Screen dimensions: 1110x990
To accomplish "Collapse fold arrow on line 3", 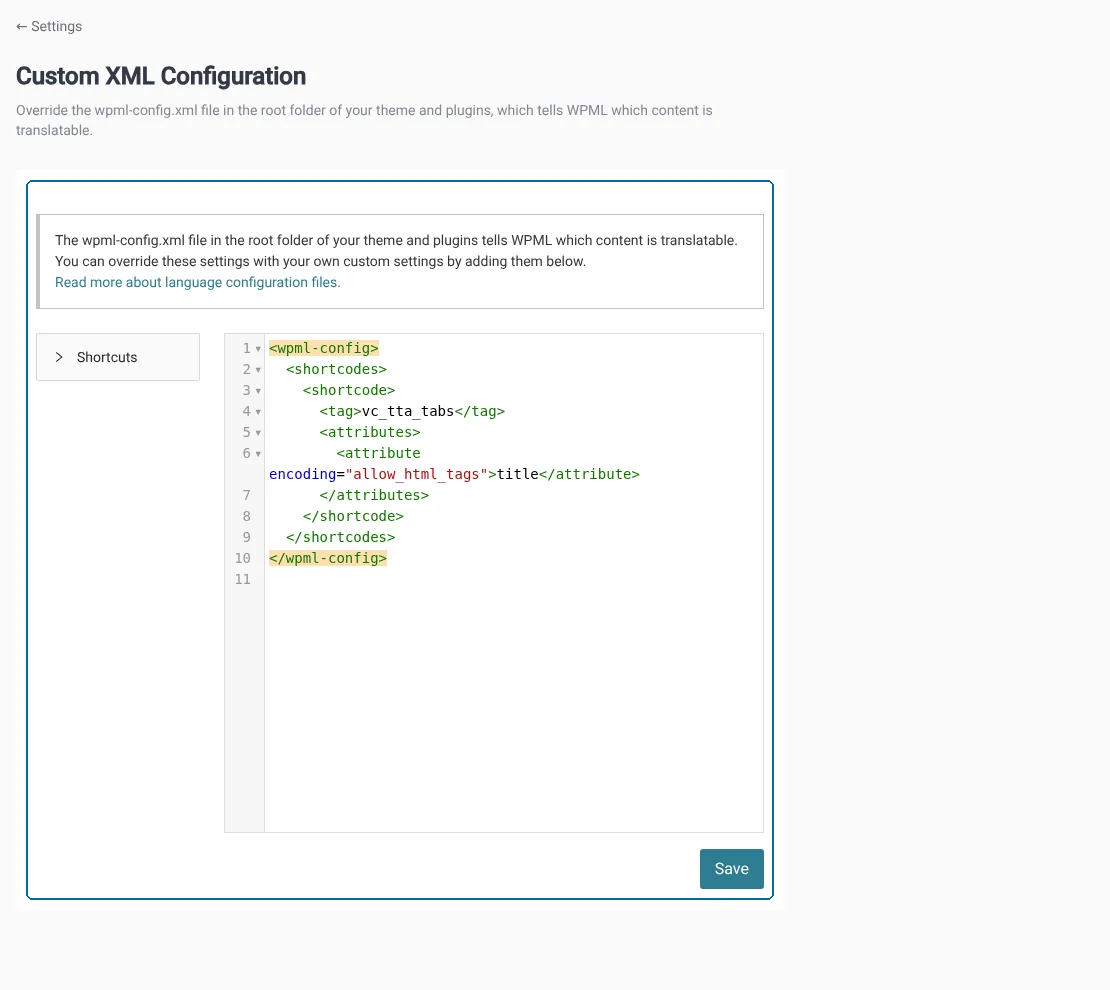I will (x=258, y=391).
